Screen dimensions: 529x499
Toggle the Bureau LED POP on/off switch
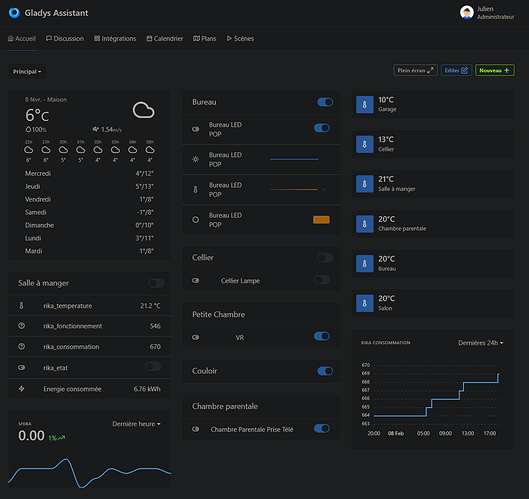[x=322, y=128]
